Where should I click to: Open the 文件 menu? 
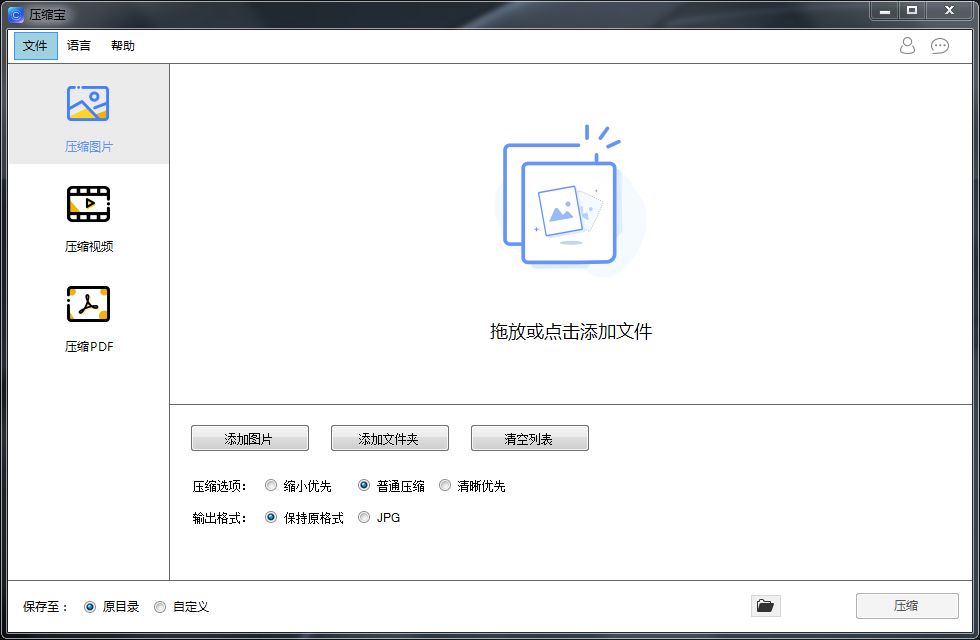tap(35, 45)
